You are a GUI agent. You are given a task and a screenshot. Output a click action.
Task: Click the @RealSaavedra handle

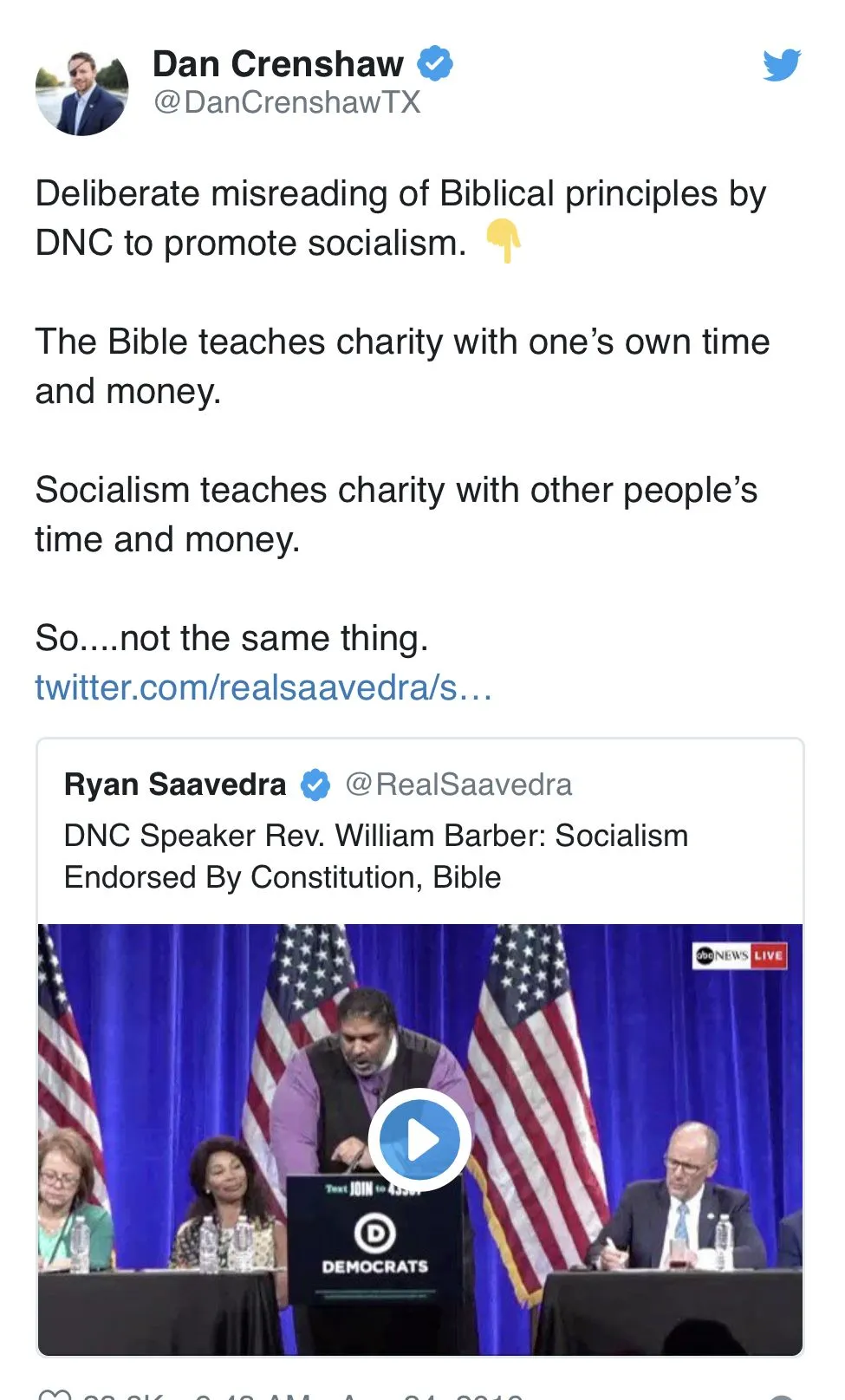pos(458,785)
